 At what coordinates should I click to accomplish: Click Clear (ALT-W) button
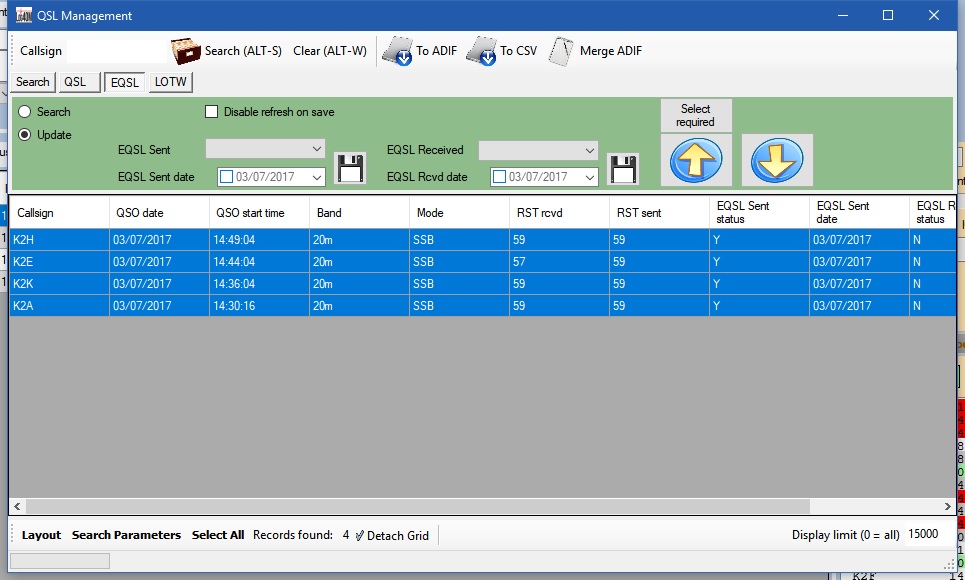[x=330, y=51]
